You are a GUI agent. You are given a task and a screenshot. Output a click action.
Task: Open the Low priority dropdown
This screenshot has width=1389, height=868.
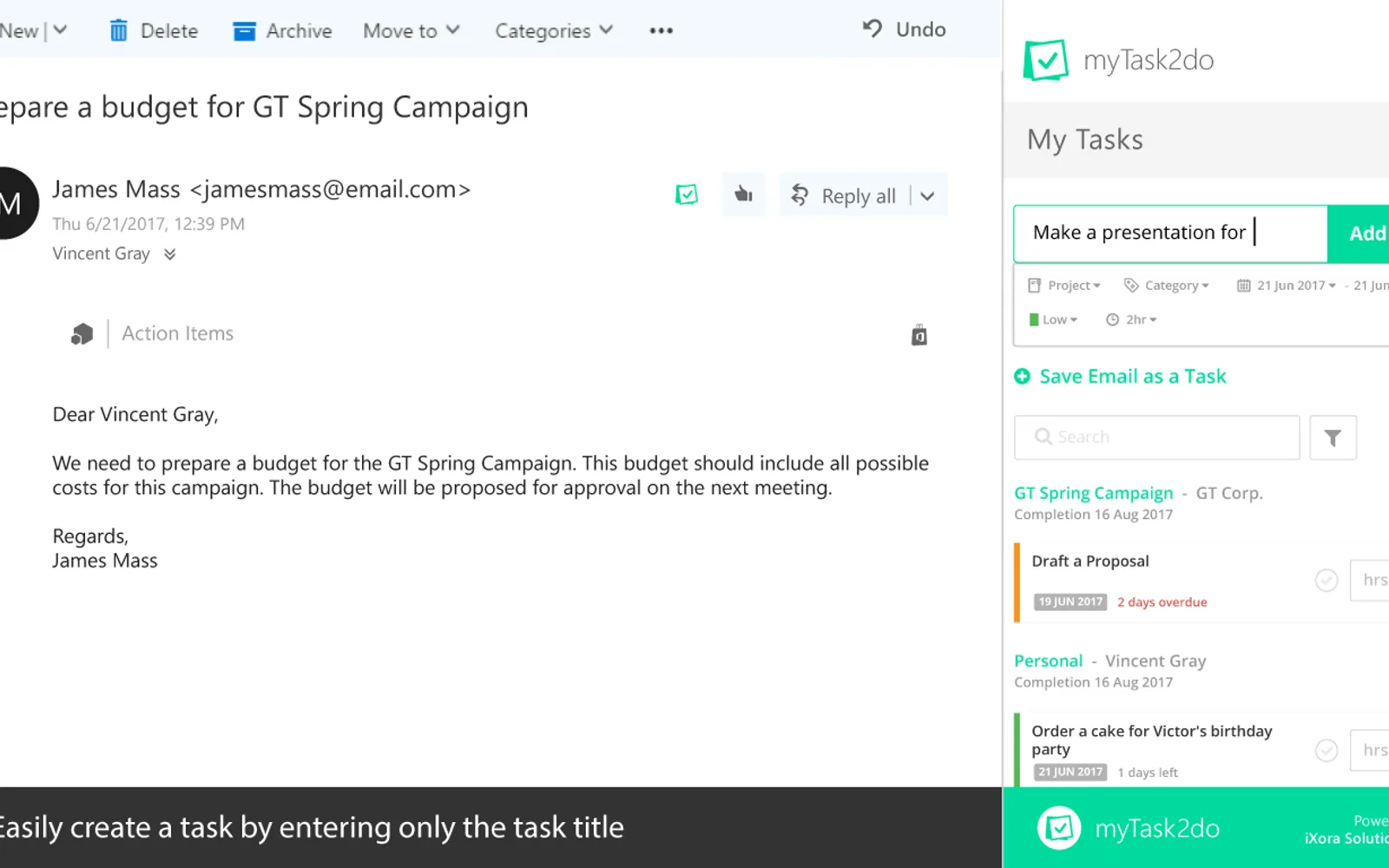(x=1053, y=320)
